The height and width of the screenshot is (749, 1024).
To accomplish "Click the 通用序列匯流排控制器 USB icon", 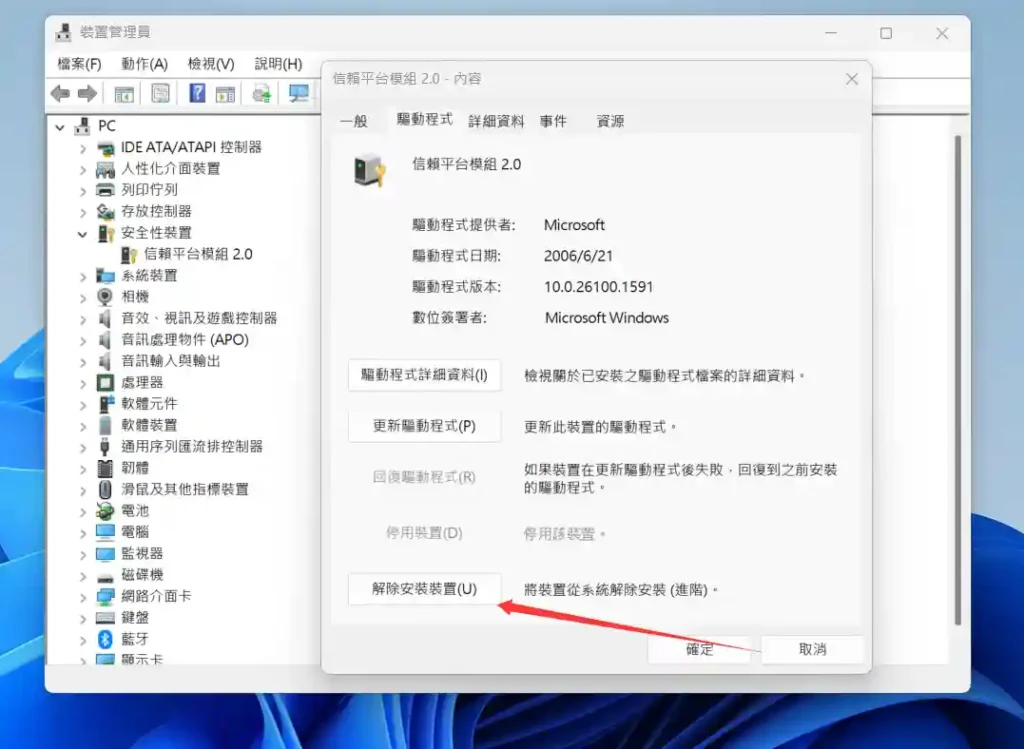I will coord(104,447).
